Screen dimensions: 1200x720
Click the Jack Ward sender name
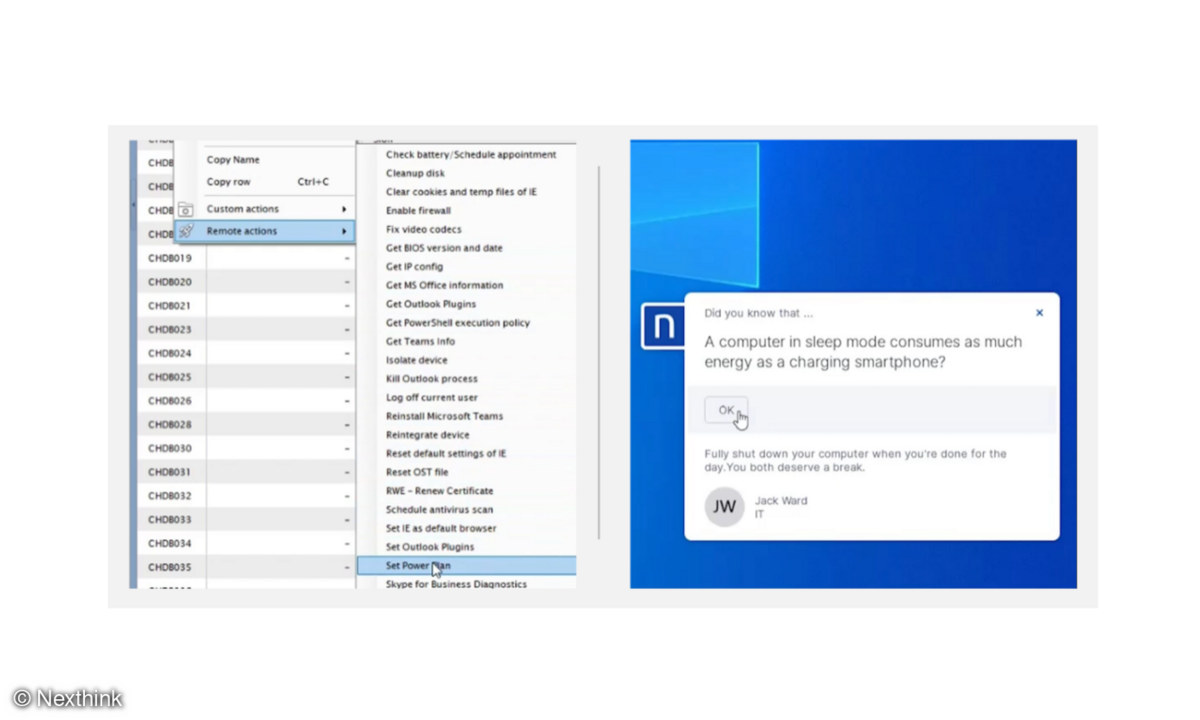pos(781,501)
